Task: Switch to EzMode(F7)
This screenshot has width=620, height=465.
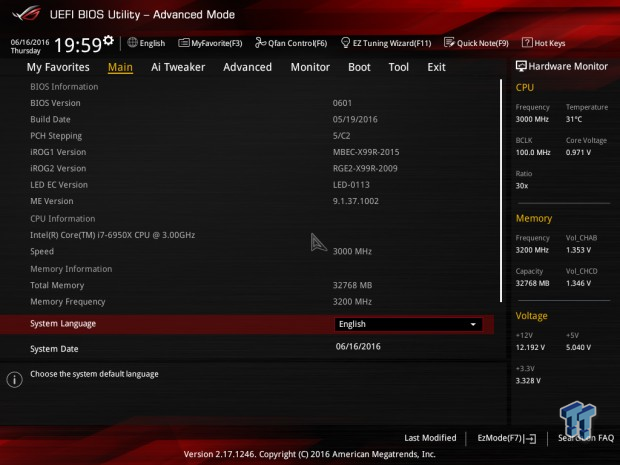Action: tap(507, 438)
